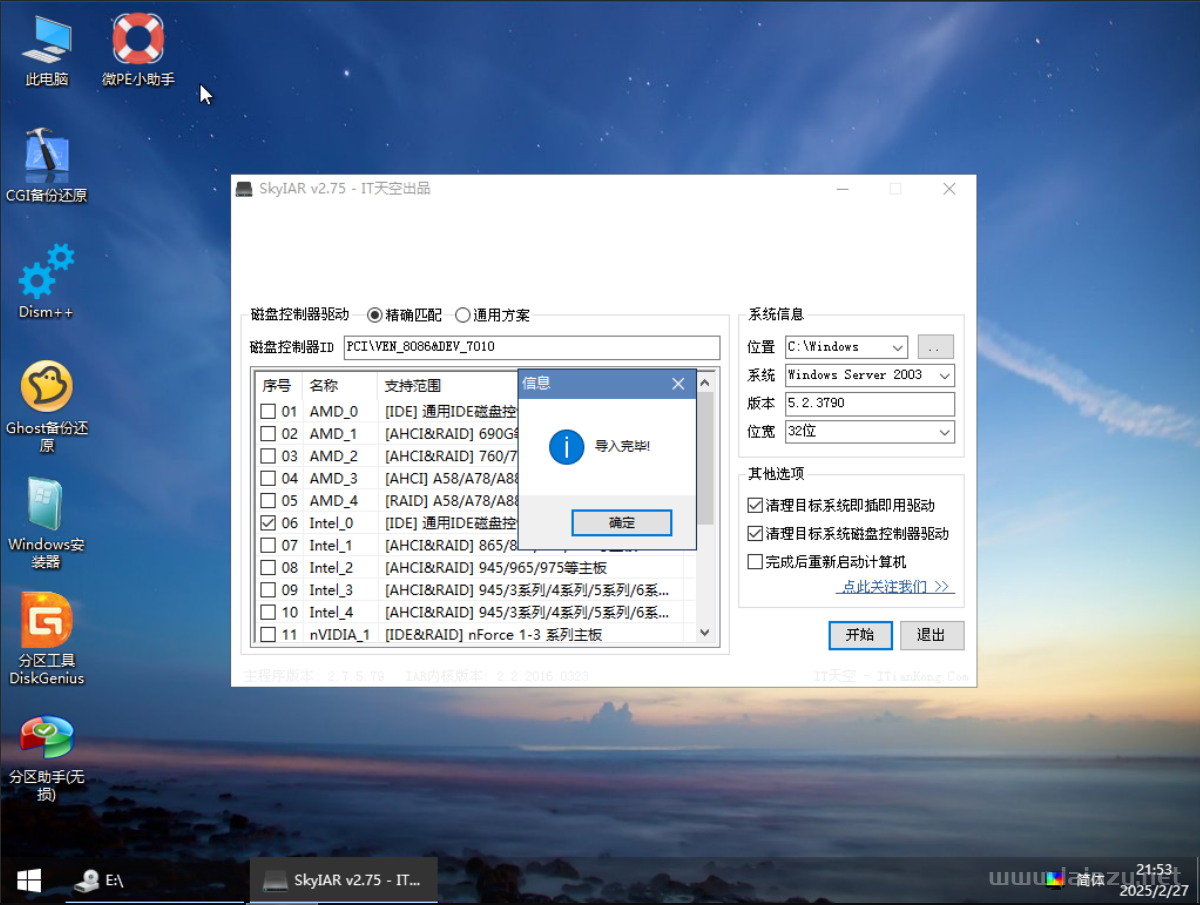Click the driver list scrollbar thumb

(704, 458)
